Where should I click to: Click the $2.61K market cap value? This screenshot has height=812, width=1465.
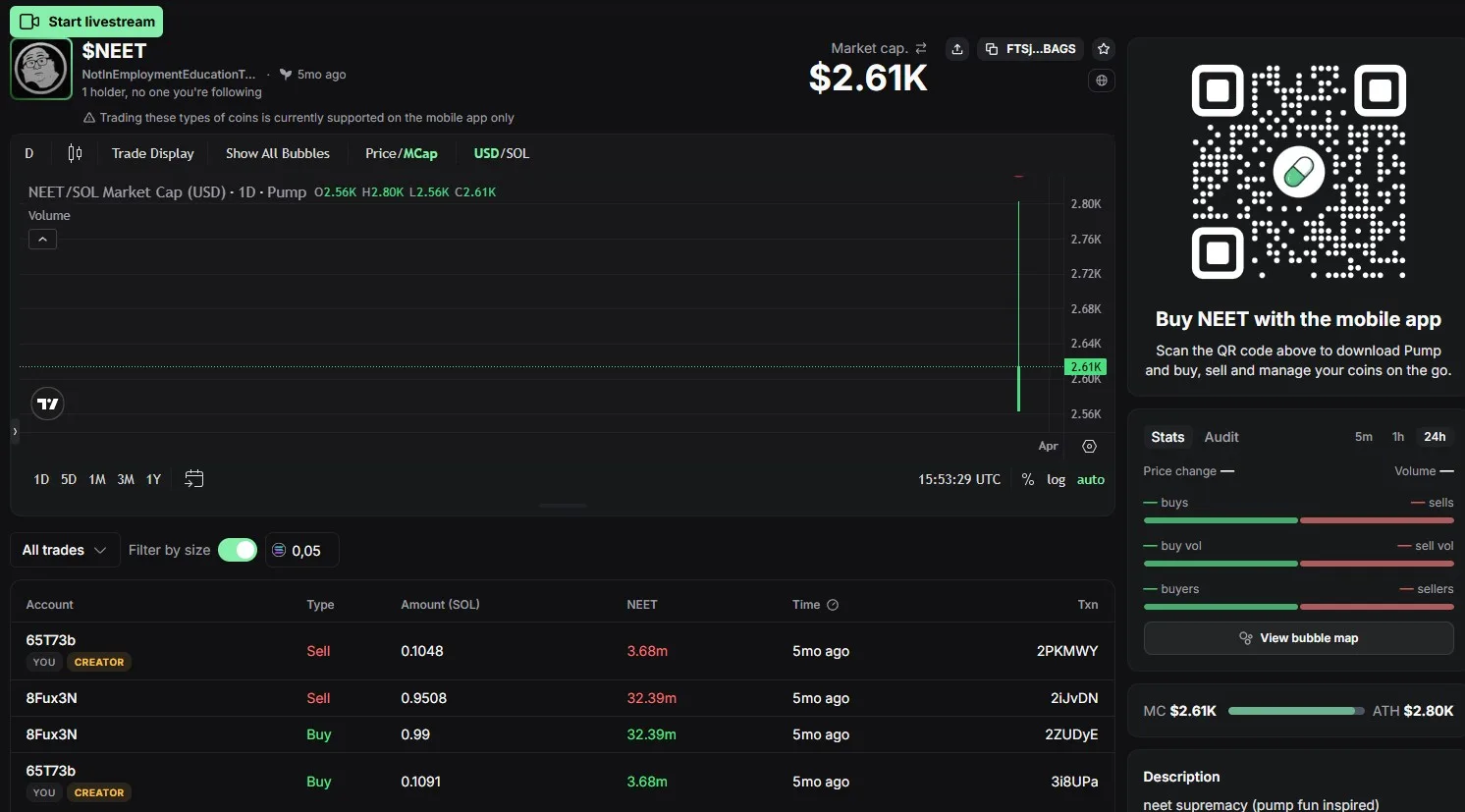tap(868, 79)
